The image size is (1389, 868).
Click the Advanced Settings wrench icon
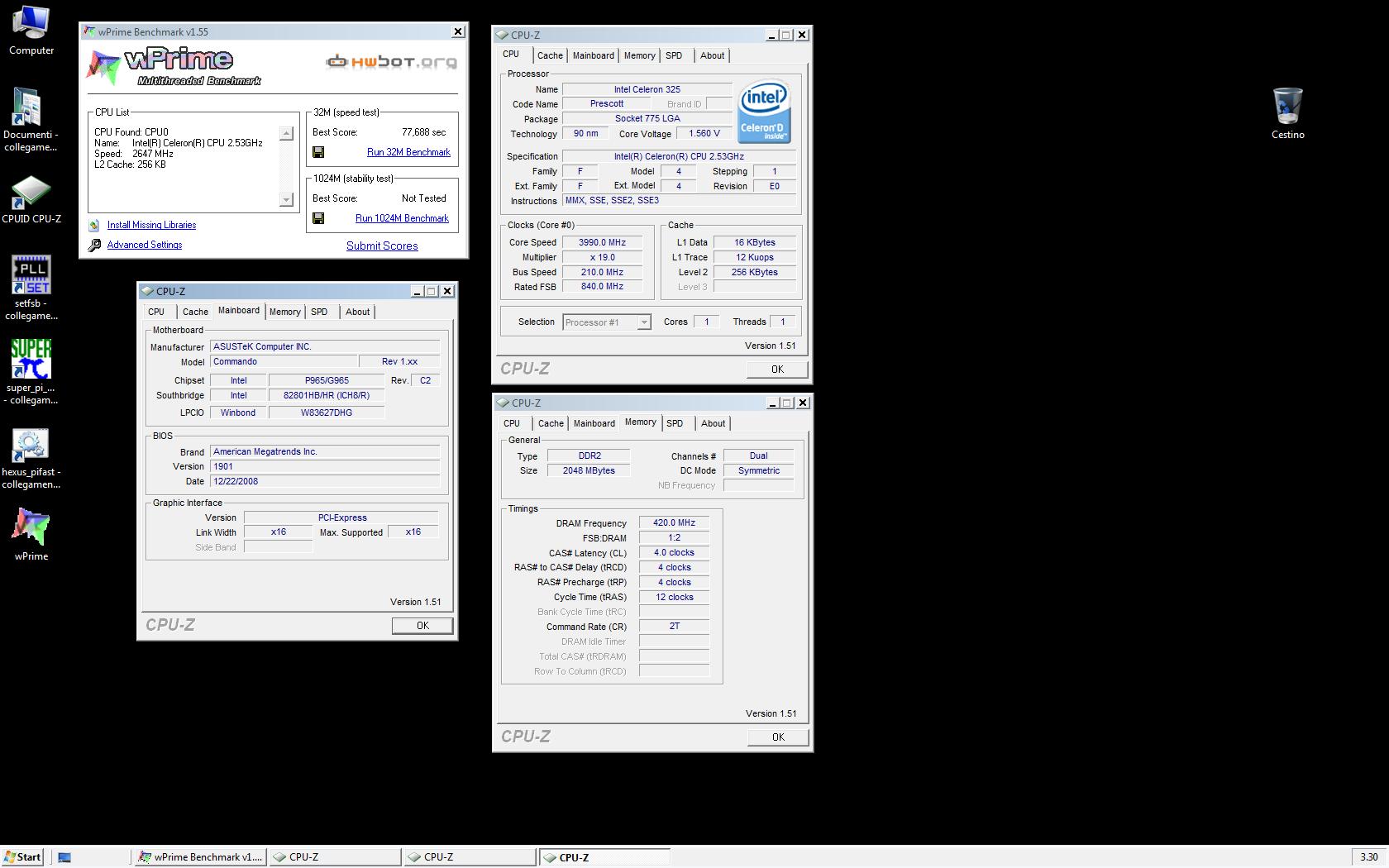(94, 245)
